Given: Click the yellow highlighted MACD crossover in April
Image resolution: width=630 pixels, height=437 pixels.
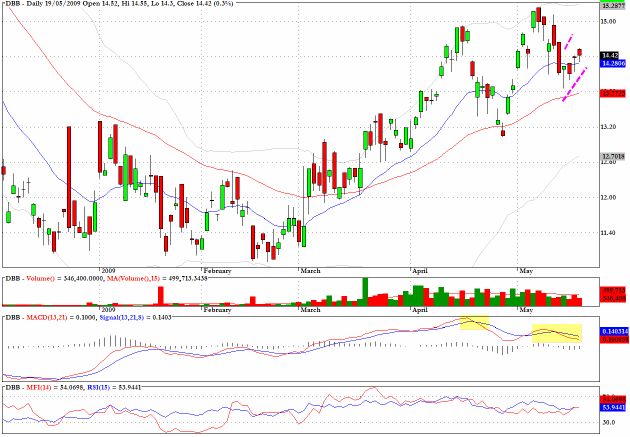Looking at the screenshot, I should [475, 323].
